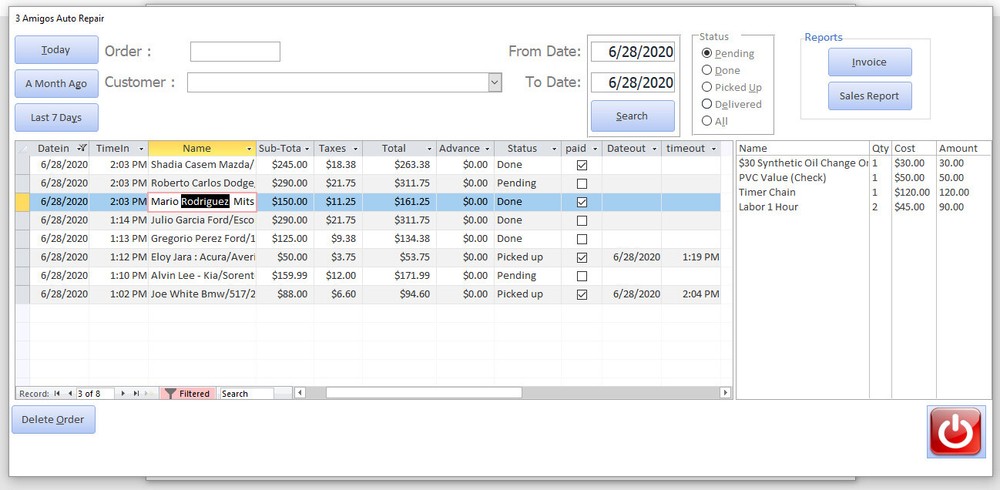Select the Delivered status radio button
This screenshot has width=1000, height=490.
pyautogui.click(x=707, y=104)
